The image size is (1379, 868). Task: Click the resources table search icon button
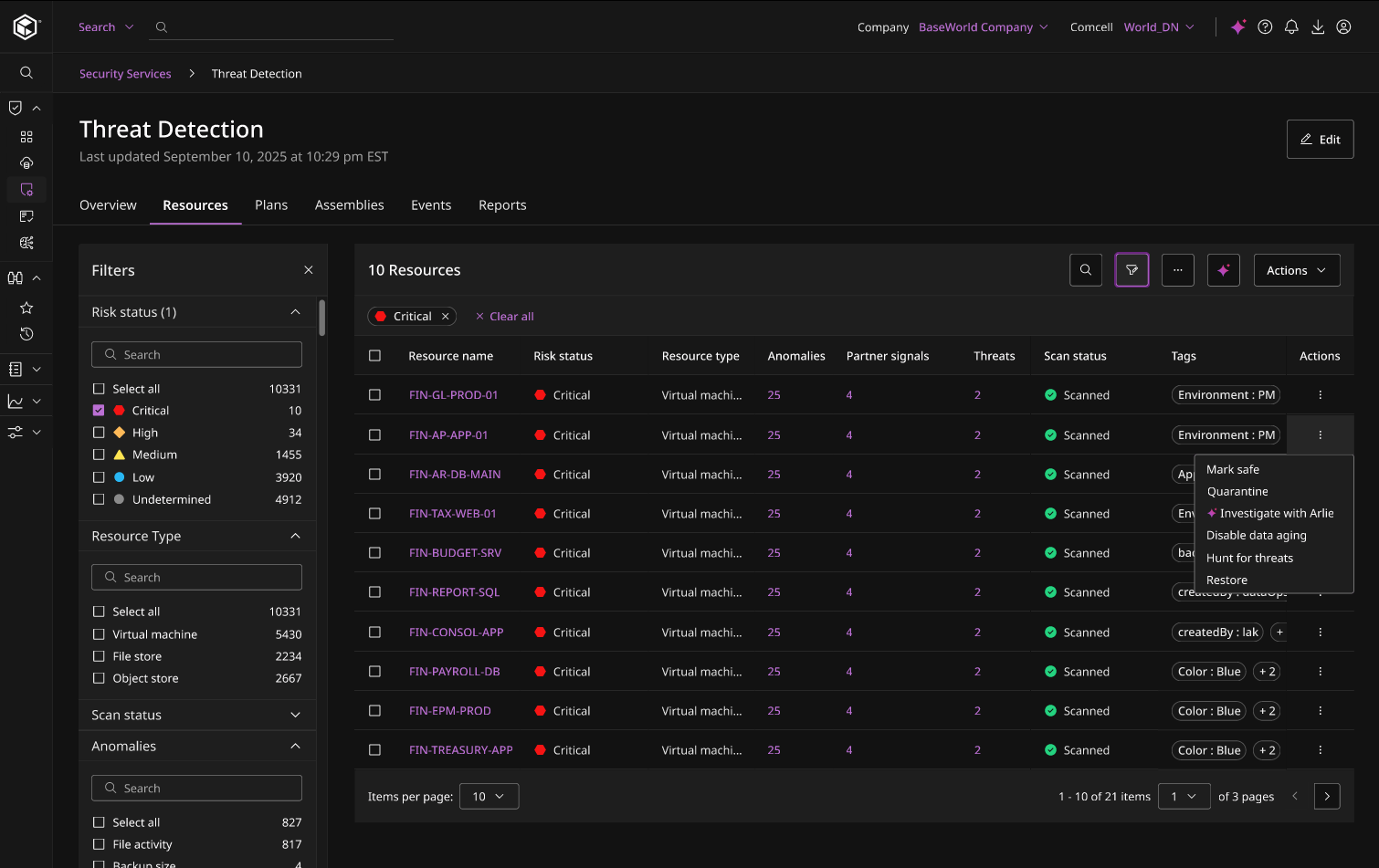point(1086,270)
